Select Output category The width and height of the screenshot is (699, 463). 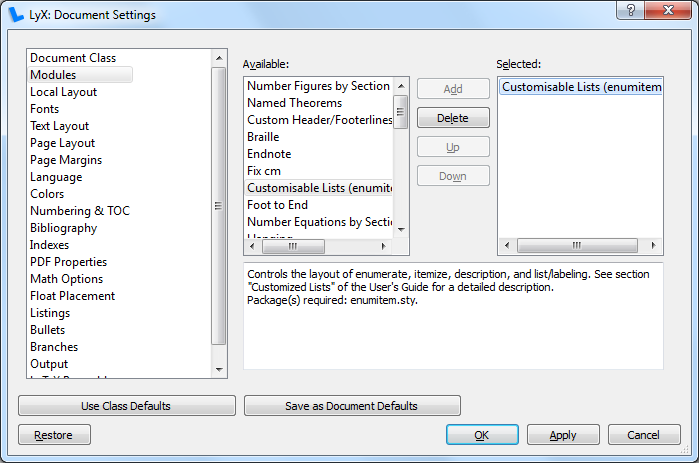49,364
